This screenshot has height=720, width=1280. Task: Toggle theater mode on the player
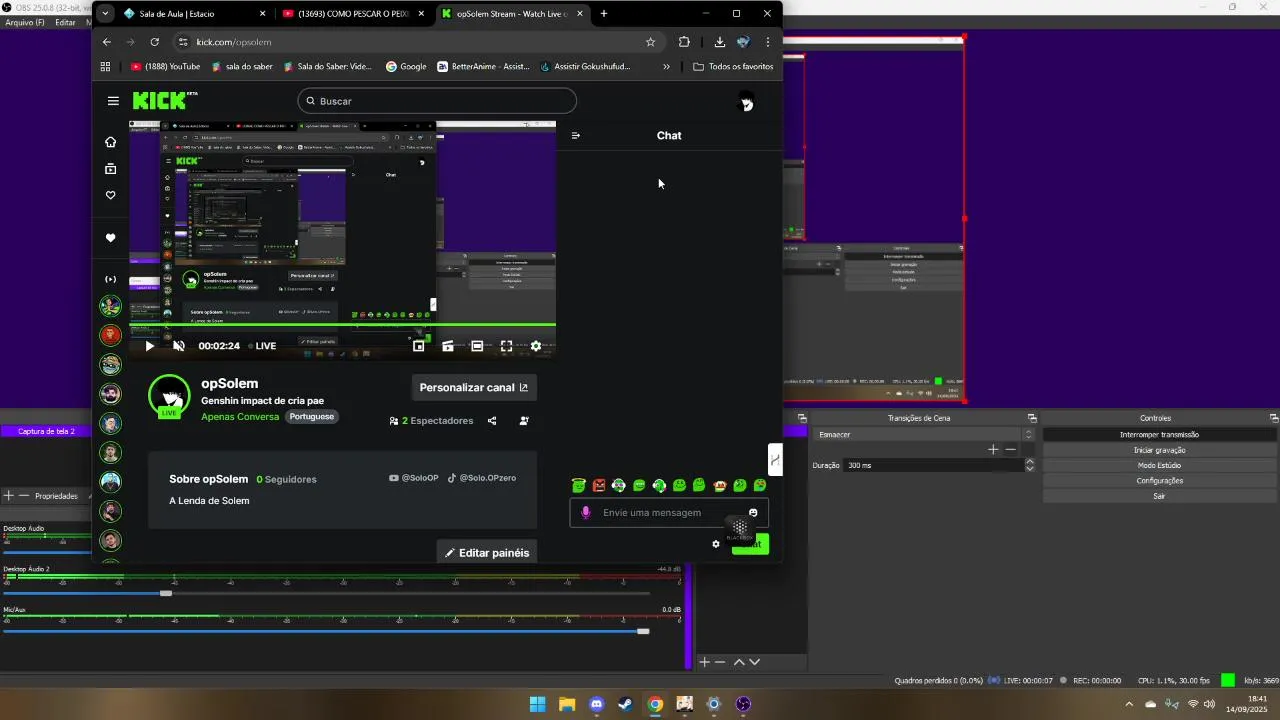(477, 346)
